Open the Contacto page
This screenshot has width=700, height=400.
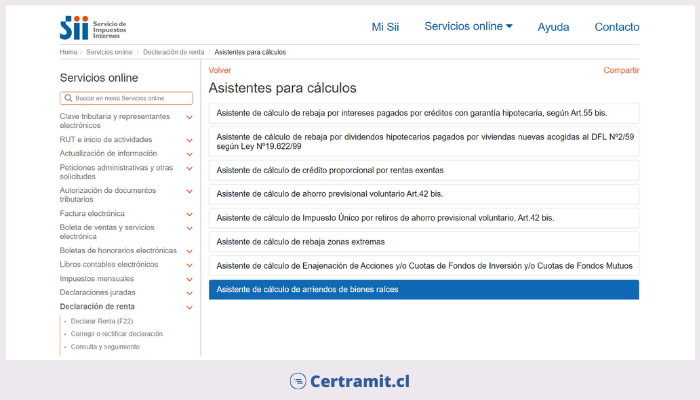point(617,27)
